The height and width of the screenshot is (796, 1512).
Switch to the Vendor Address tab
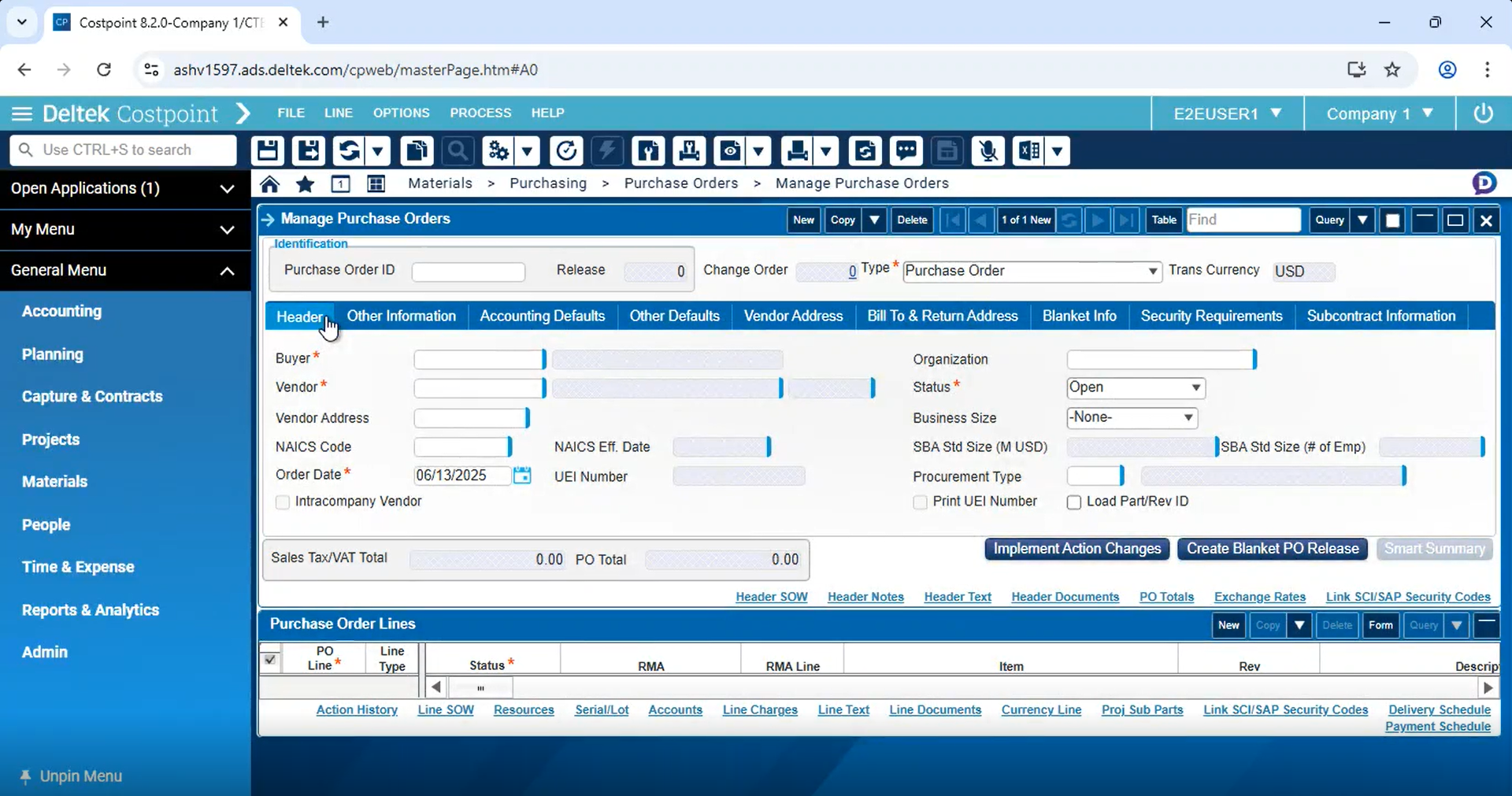793,316
